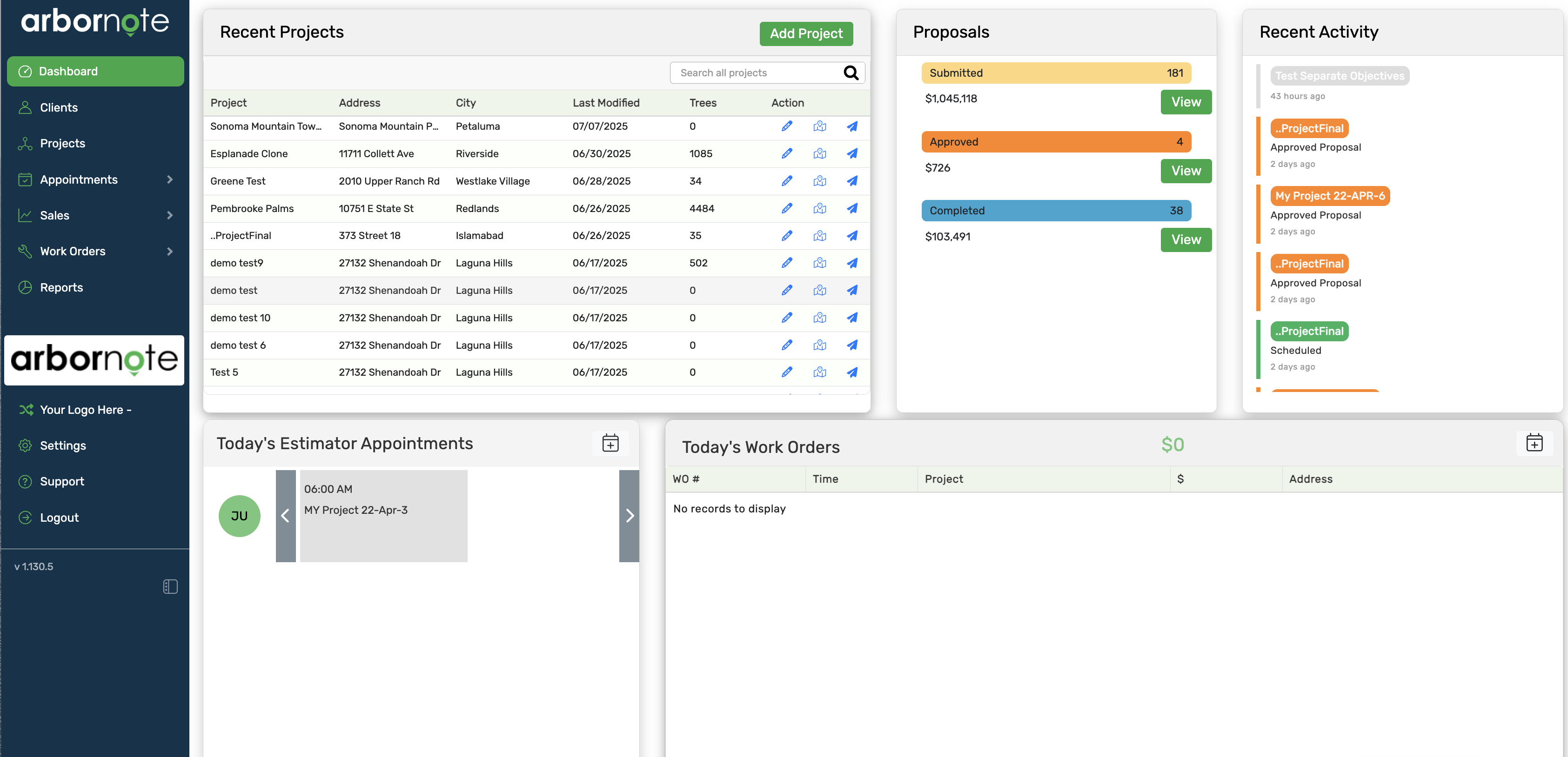Expand the Work Orders menu
1568x757 pixels.
pyautogui.click(x=72, y=251)
